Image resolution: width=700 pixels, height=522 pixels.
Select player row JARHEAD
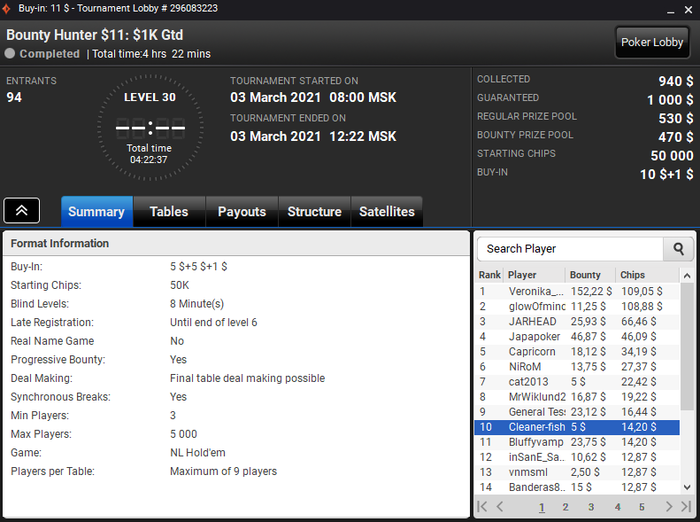[577, 322]
